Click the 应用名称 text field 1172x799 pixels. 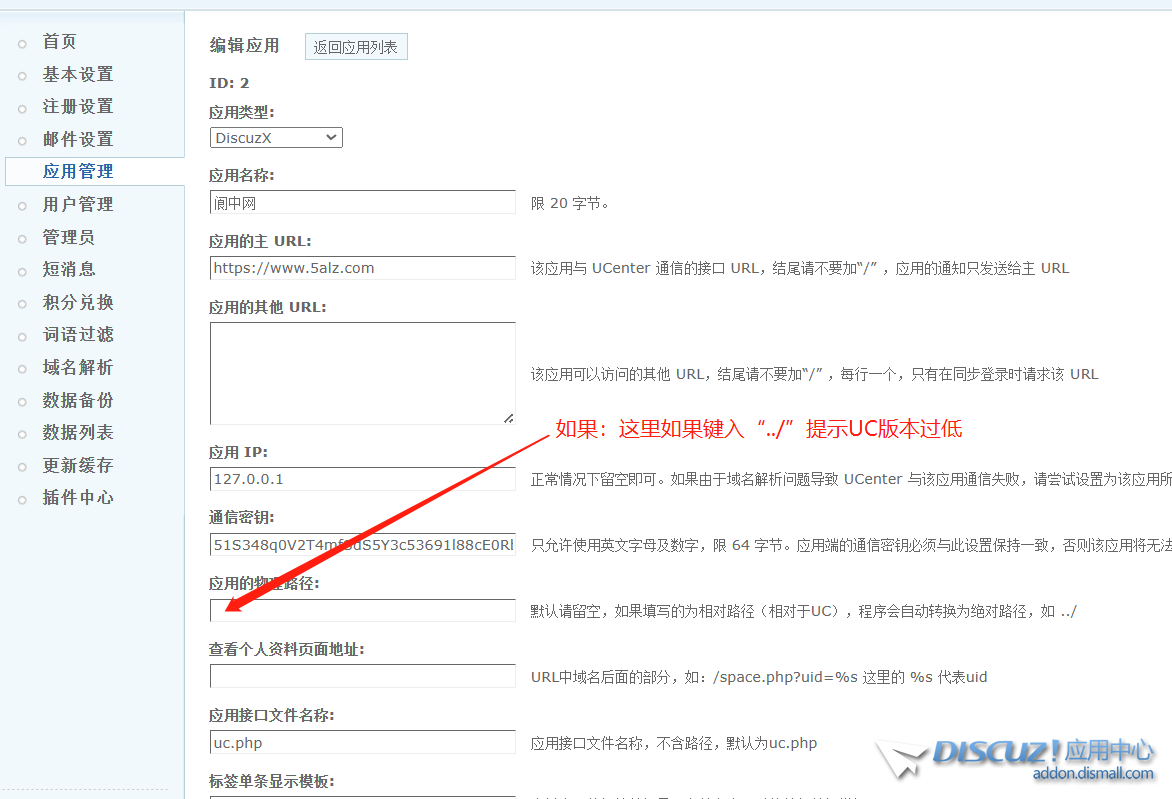coord(362,203)
